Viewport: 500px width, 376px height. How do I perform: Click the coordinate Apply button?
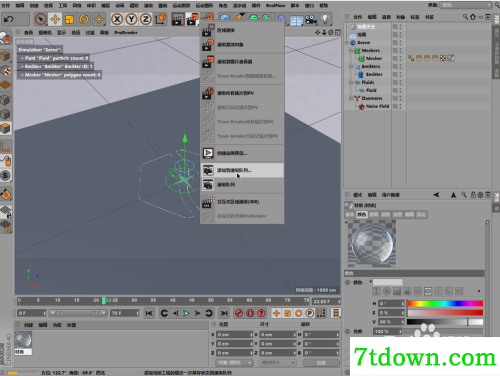click(x=321, y=363)
